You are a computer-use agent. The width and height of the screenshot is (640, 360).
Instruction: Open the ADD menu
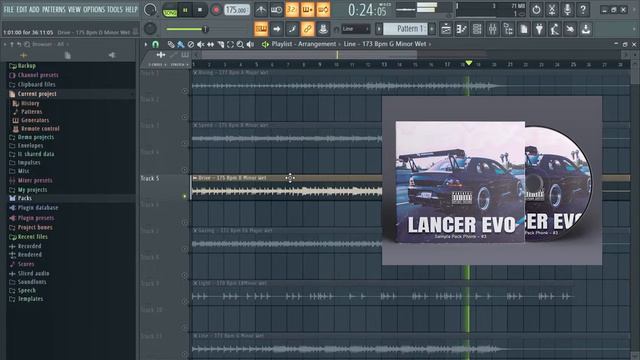pyautogui.click(x=35, y=9)
